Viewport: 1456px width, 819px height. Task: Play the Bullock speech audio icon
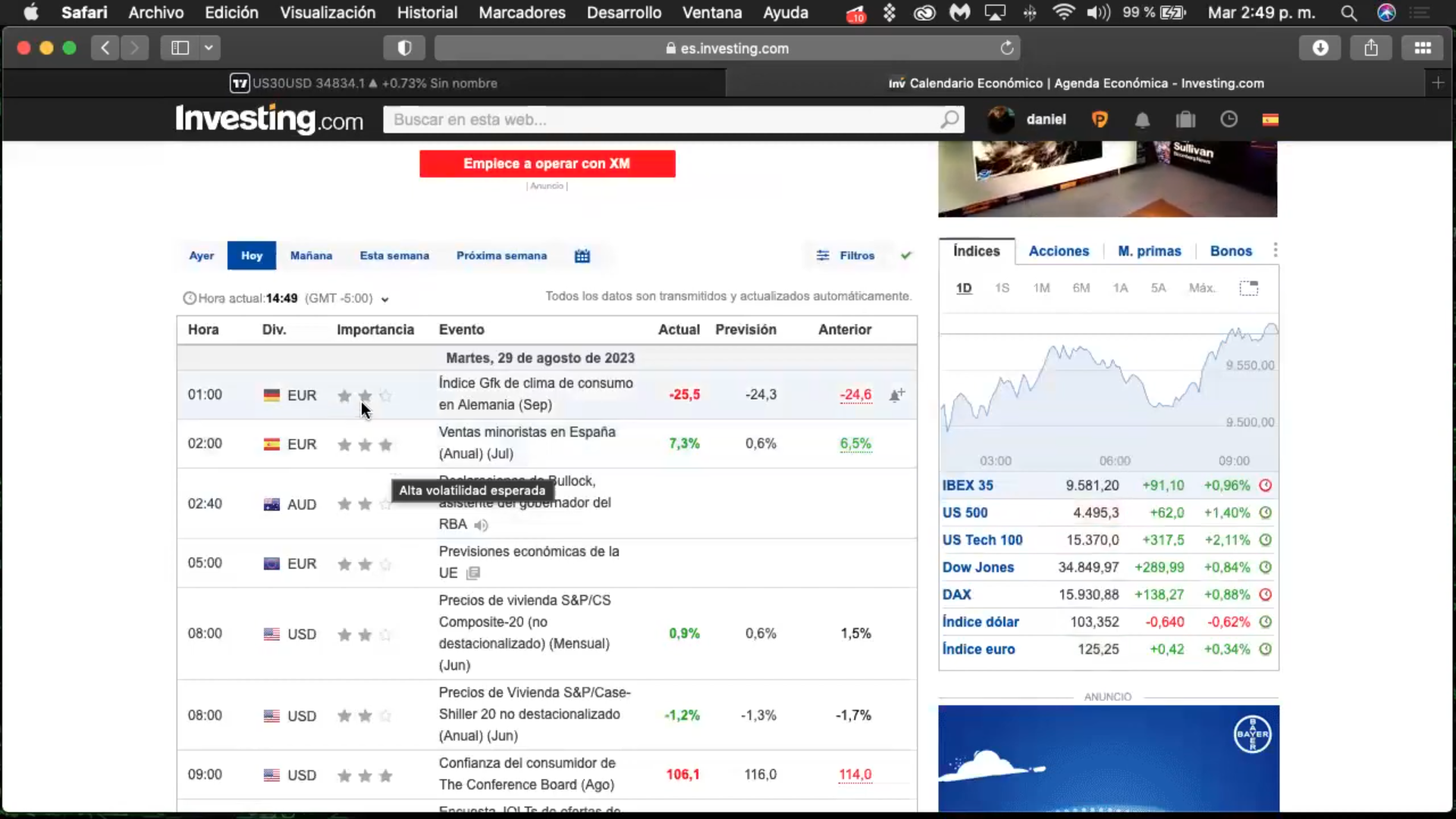tap(481, 525)
